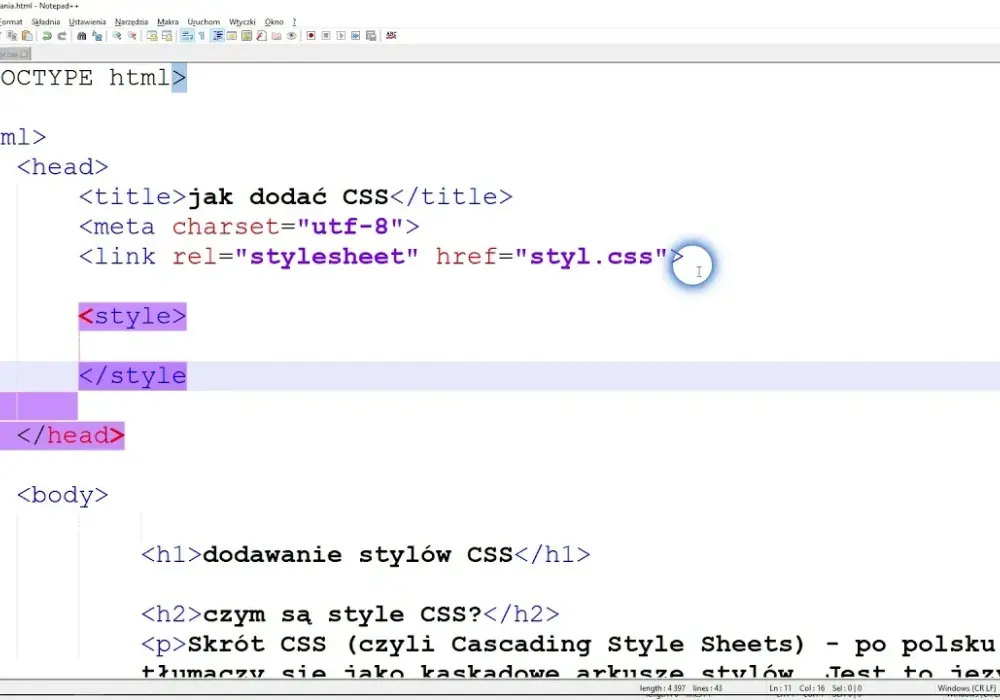Click the paragraph starting 'Skrót CSS'
Screen dimensions: 1000x700
click(x=568, y=645)
